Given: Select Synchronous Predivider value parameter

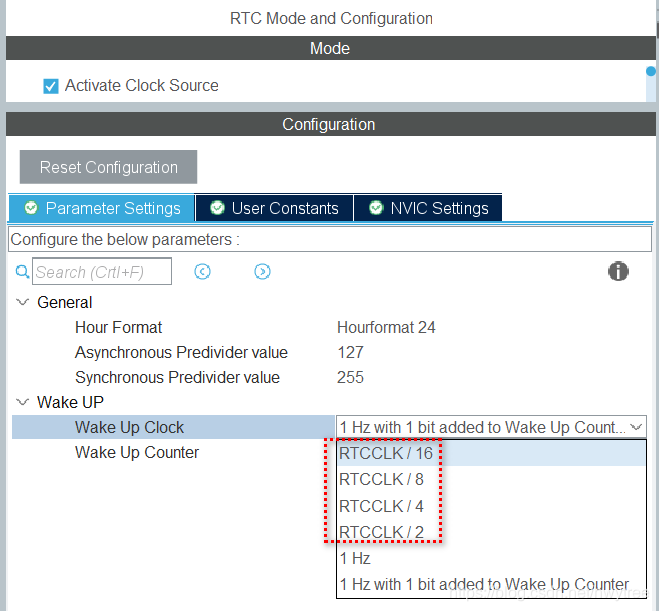Looking at the screenshot, I should coord(177,377).
